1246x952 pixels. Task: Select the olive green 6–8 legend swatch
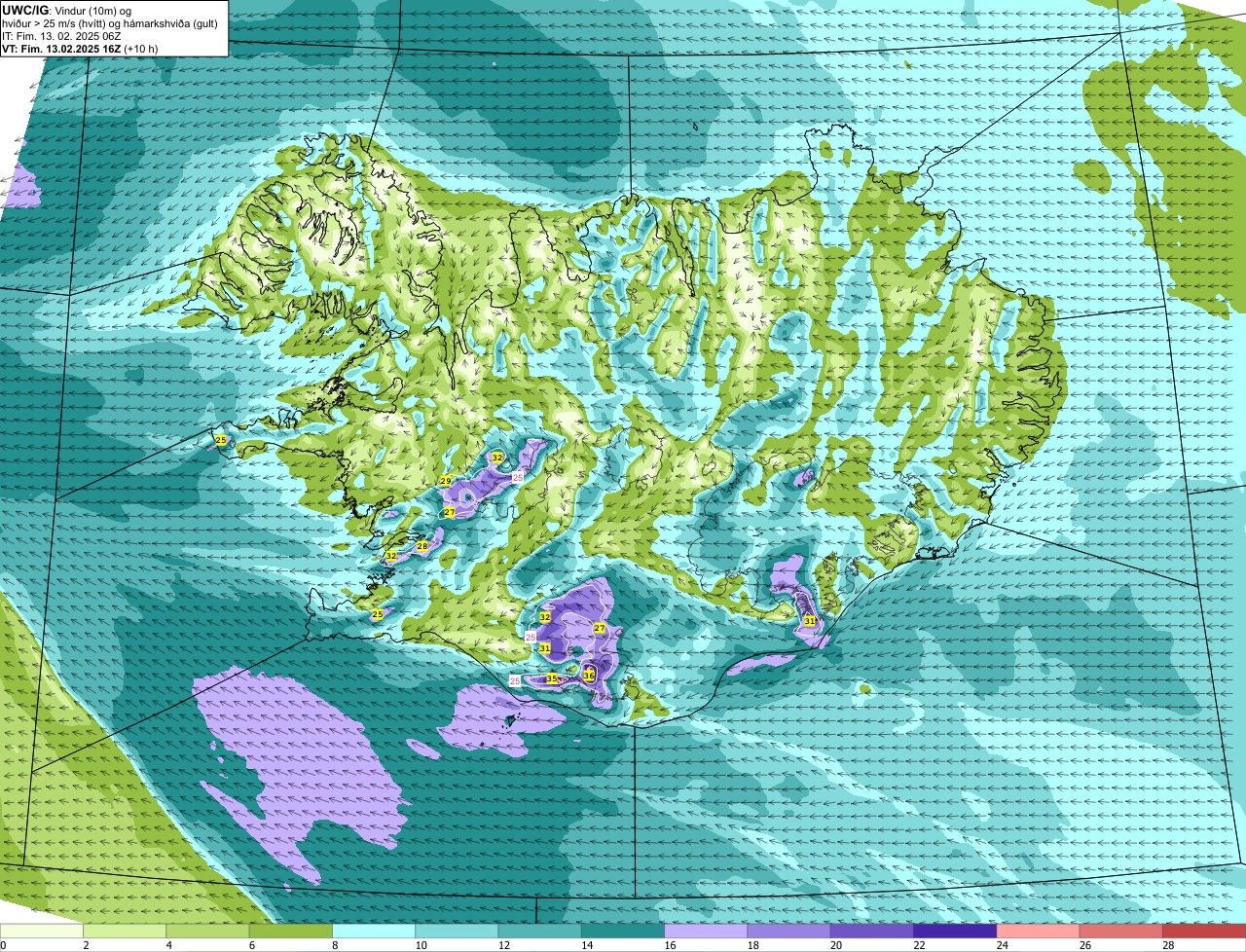(x=290, y=931)
